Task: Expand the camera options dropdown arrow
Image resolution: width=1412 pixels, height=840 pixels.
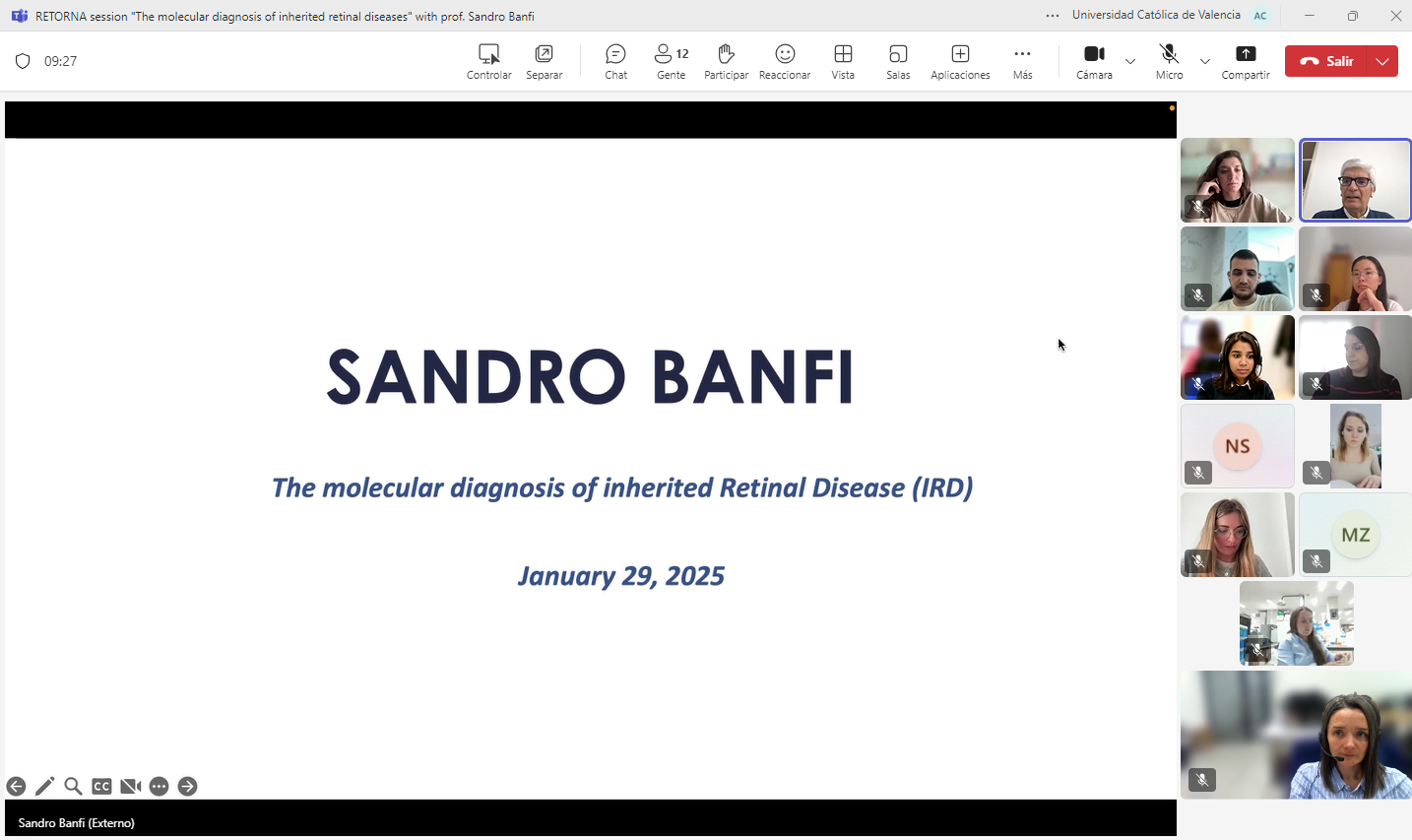Action: point(1130,61)
